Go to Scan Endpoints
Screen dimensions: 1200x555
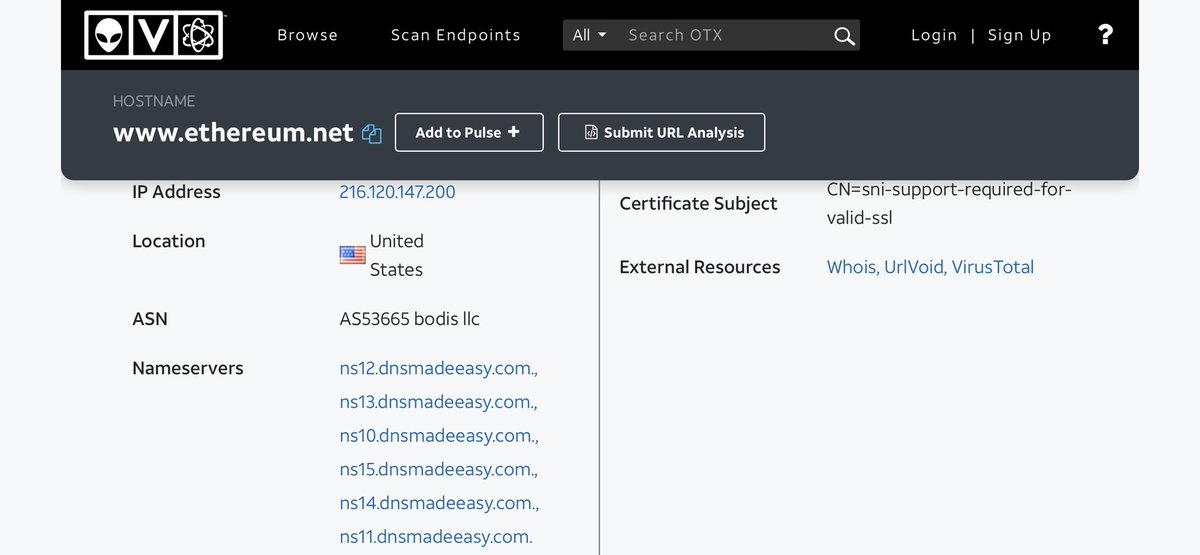click(455, 35)
